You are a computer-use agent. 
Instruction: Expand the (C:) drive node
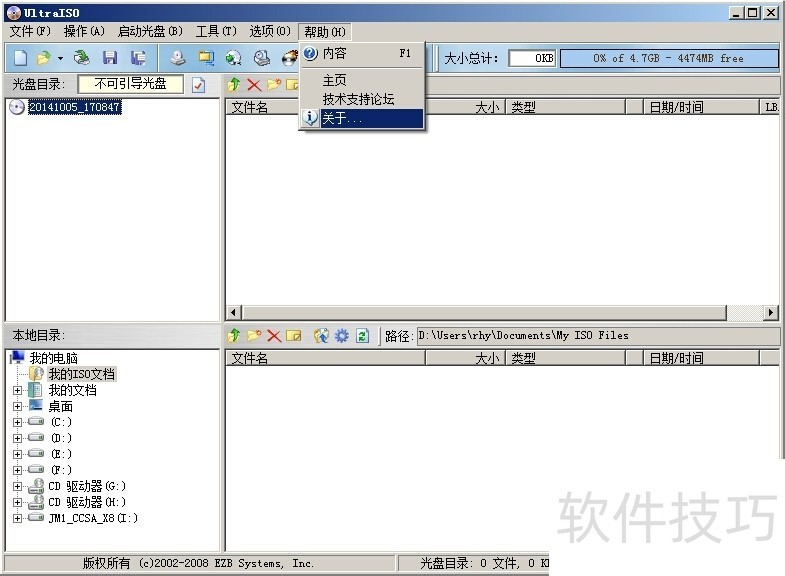coord(18,422)
